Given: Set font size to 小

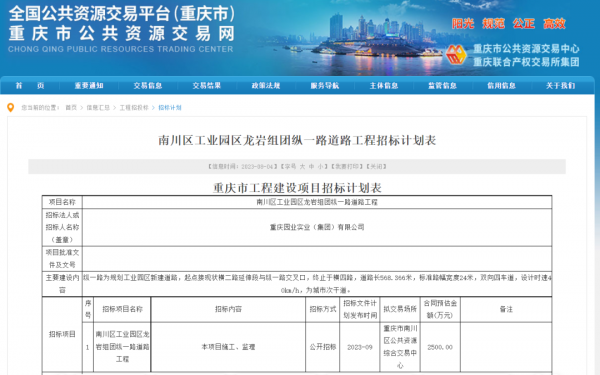Looking at the screenshot, I should pos(320,166).
